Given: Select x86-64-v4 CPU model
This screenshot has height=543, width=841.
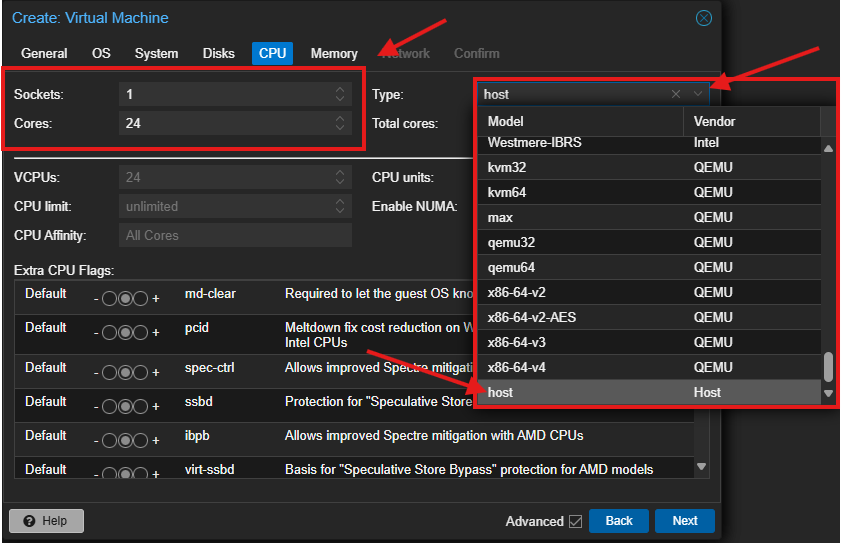Looking at the screenshot, I should (x=650, y=368).
